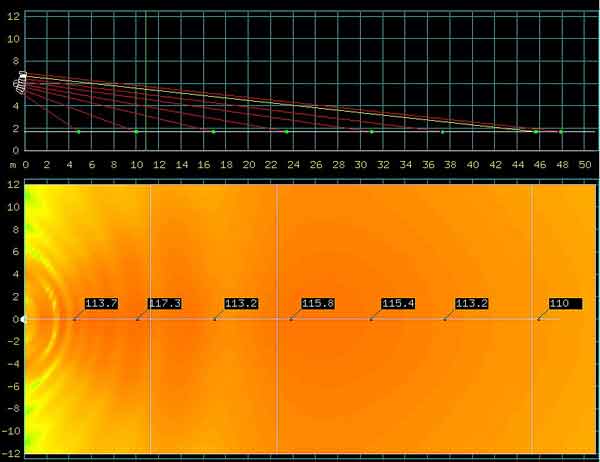Image resolution: width=600 pixels, height=462 pixels.
Task: Select the loudspeaker array icon in section view
Action: pos(21,82)
